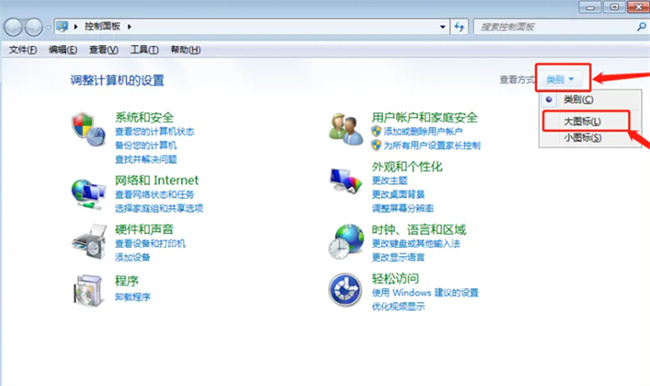Image resolution: width=650 pixels, height=386 pixels.
Task: Open the 查看(V) menu
Action: click(x=104, y=50)
